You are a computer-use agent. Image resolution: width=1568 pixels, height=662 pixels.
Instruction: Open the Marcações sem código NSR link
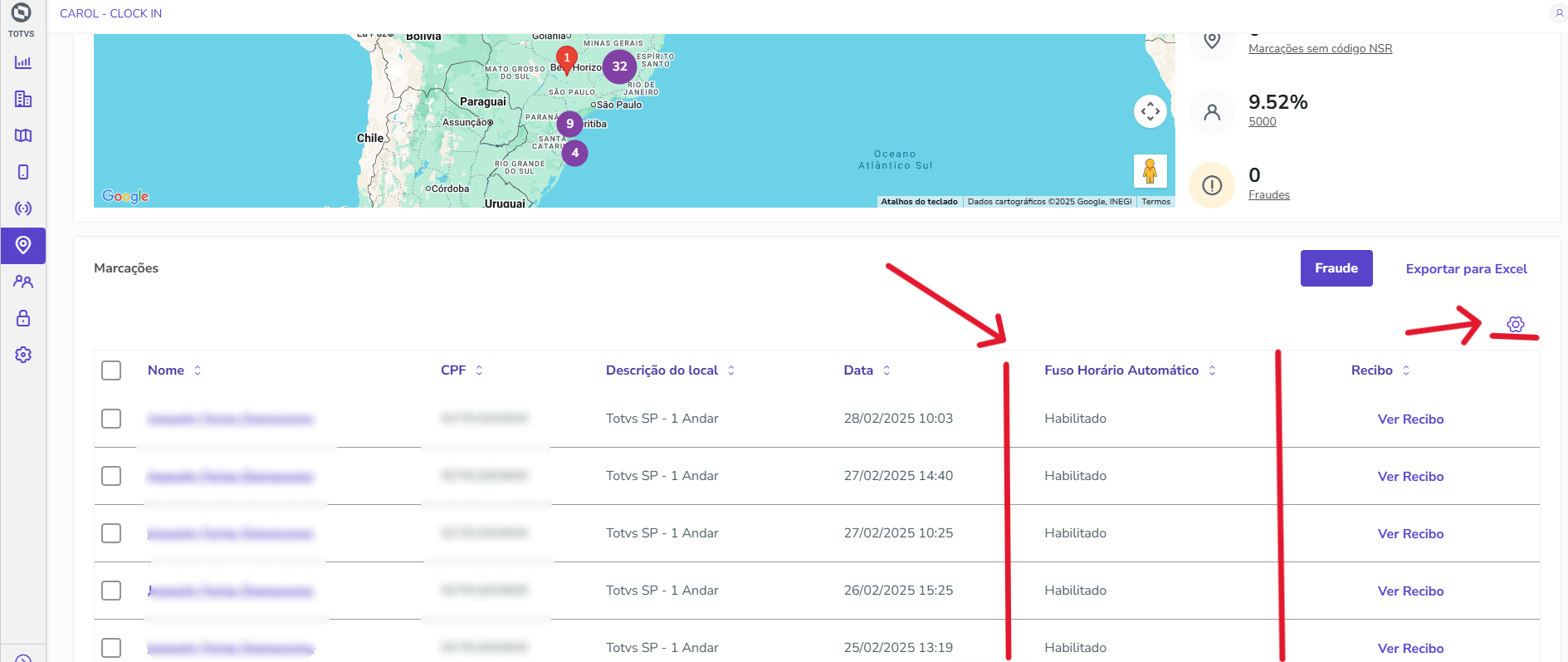[x=1320, y=49]
